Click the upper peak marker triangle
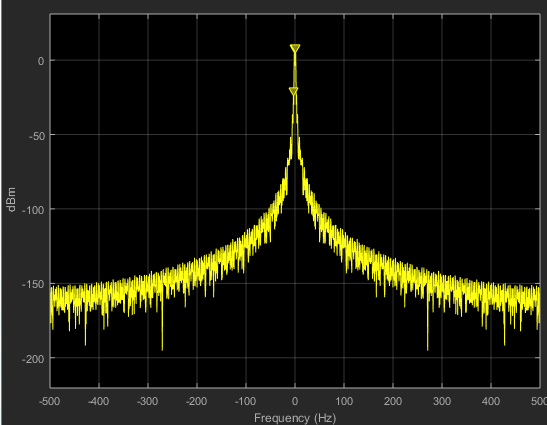This screenshot has height=425, width=547. point(295,48)
